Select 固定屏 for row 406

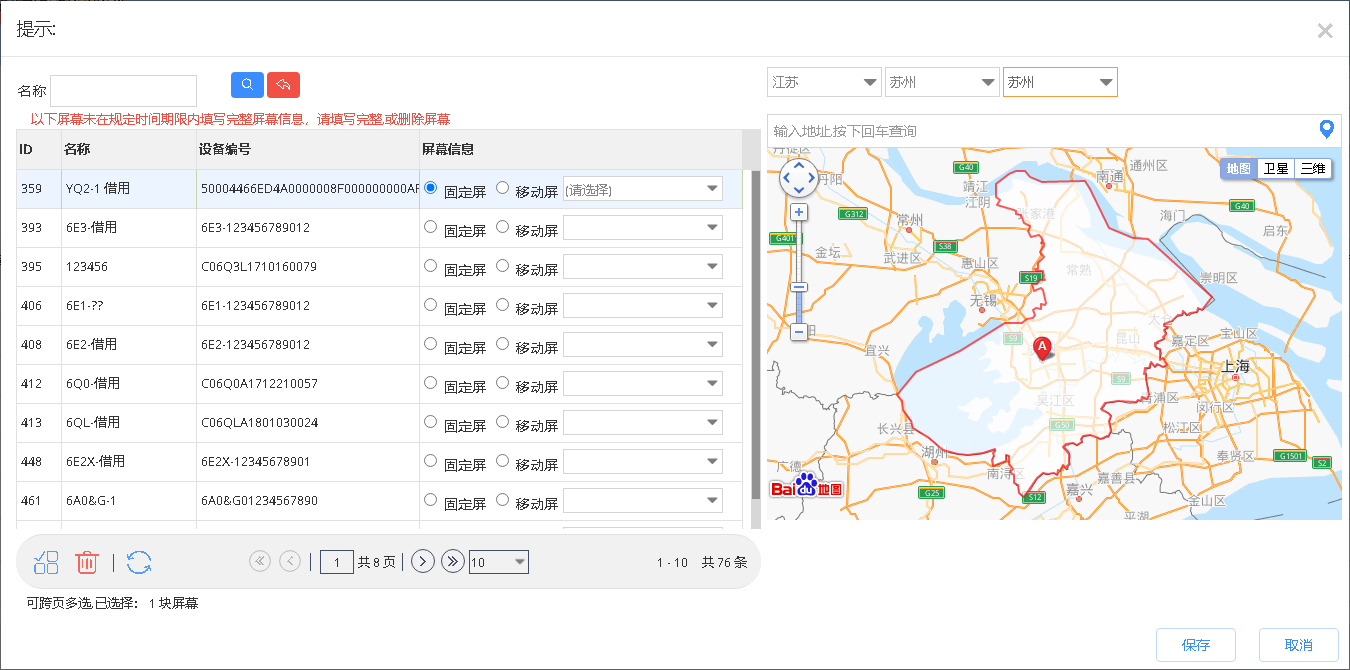coord(431,305)
